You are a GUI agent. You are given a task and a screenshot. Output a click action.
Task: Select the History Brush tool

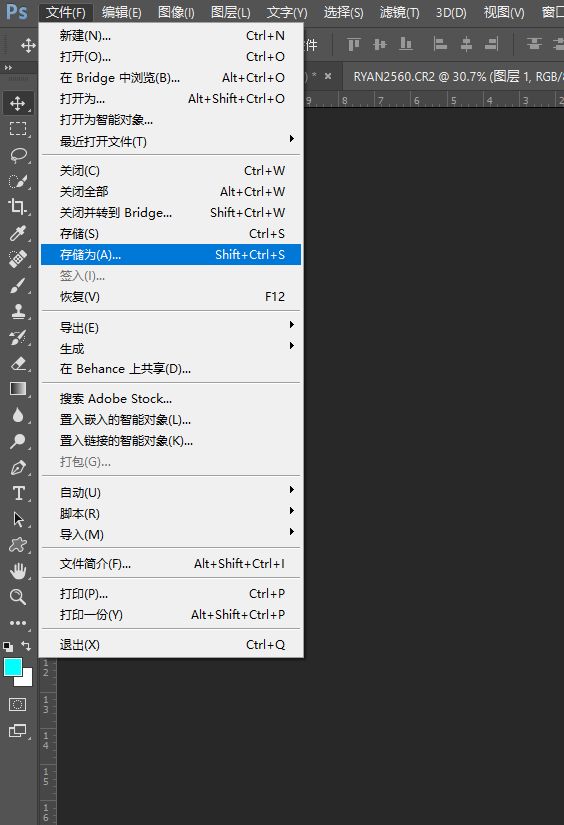pos(18,337)
